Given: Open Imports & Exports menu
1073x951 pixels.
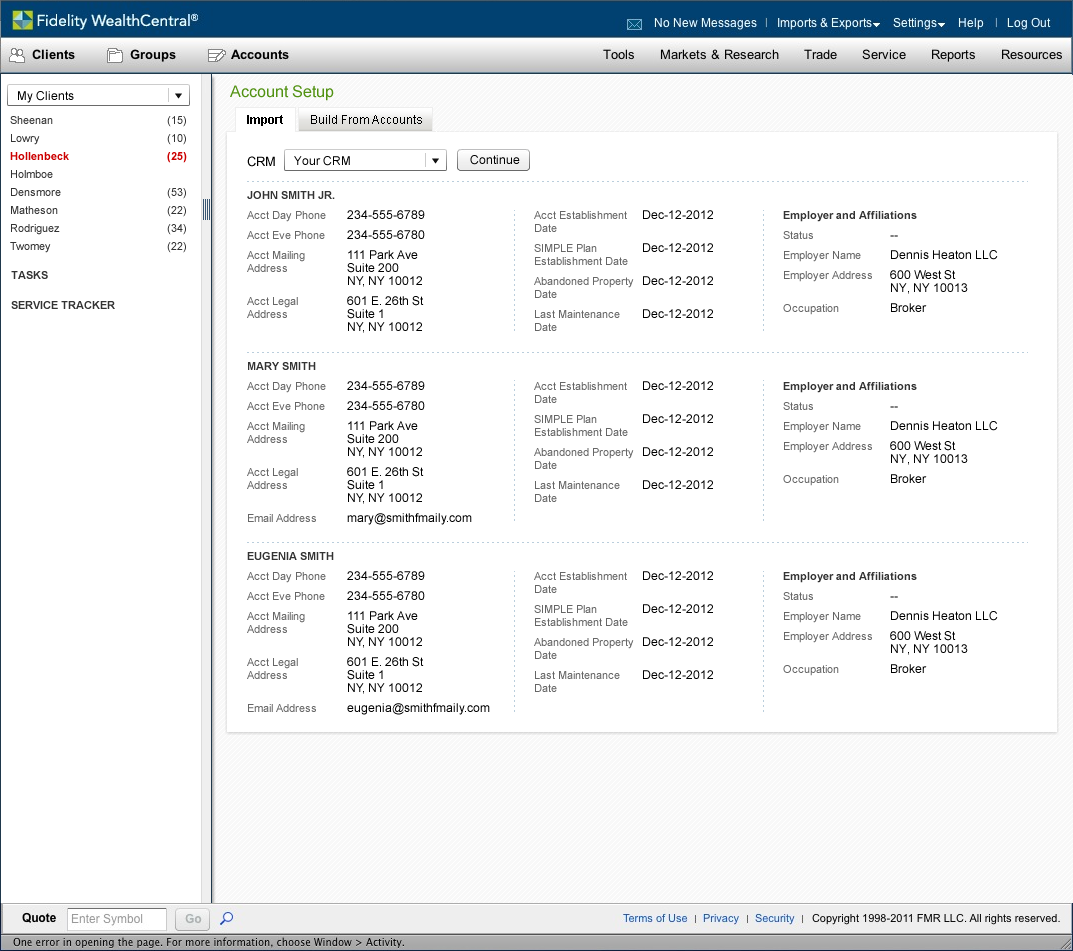Looking at the screenshot, I should point(827,23).
